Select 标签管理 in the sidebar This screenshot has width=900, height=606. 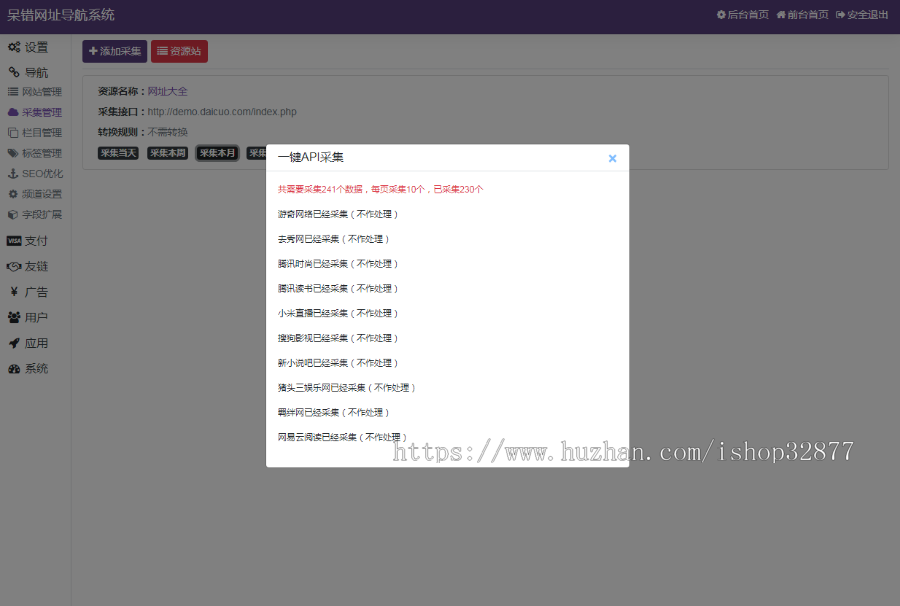pos(36,153)
